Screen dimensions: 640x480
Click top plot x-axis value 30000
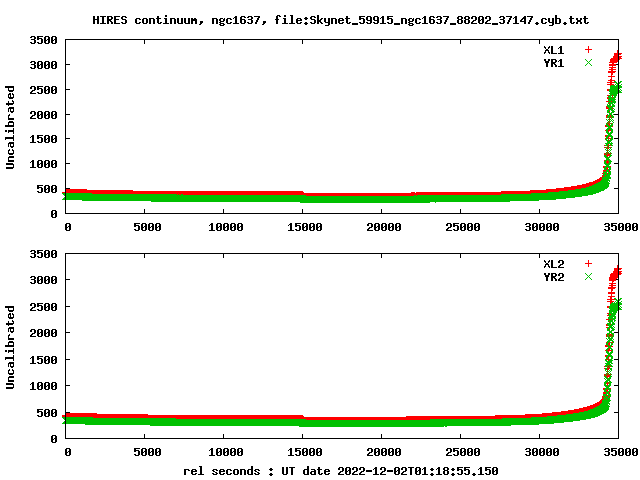[x=542, y=227]
